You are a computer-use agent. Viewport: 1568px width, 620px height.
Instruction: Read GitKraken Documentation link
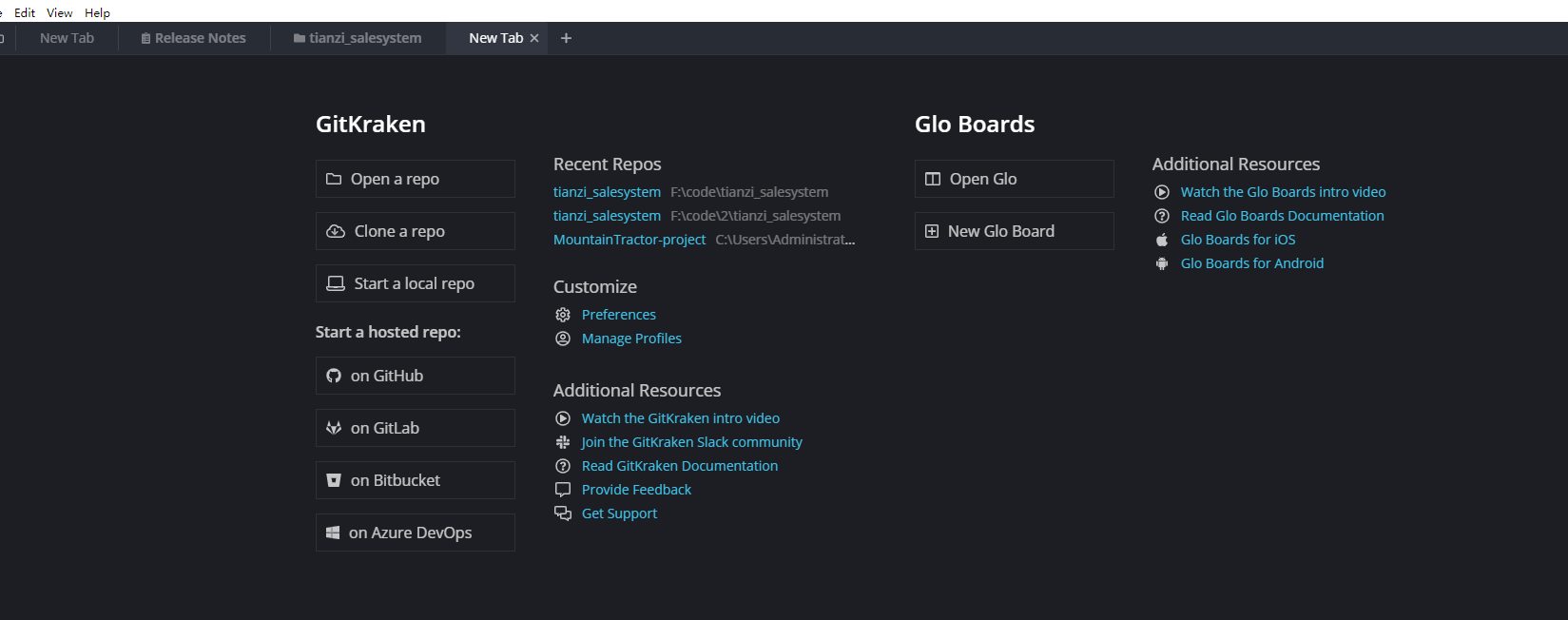coord(680,466)
